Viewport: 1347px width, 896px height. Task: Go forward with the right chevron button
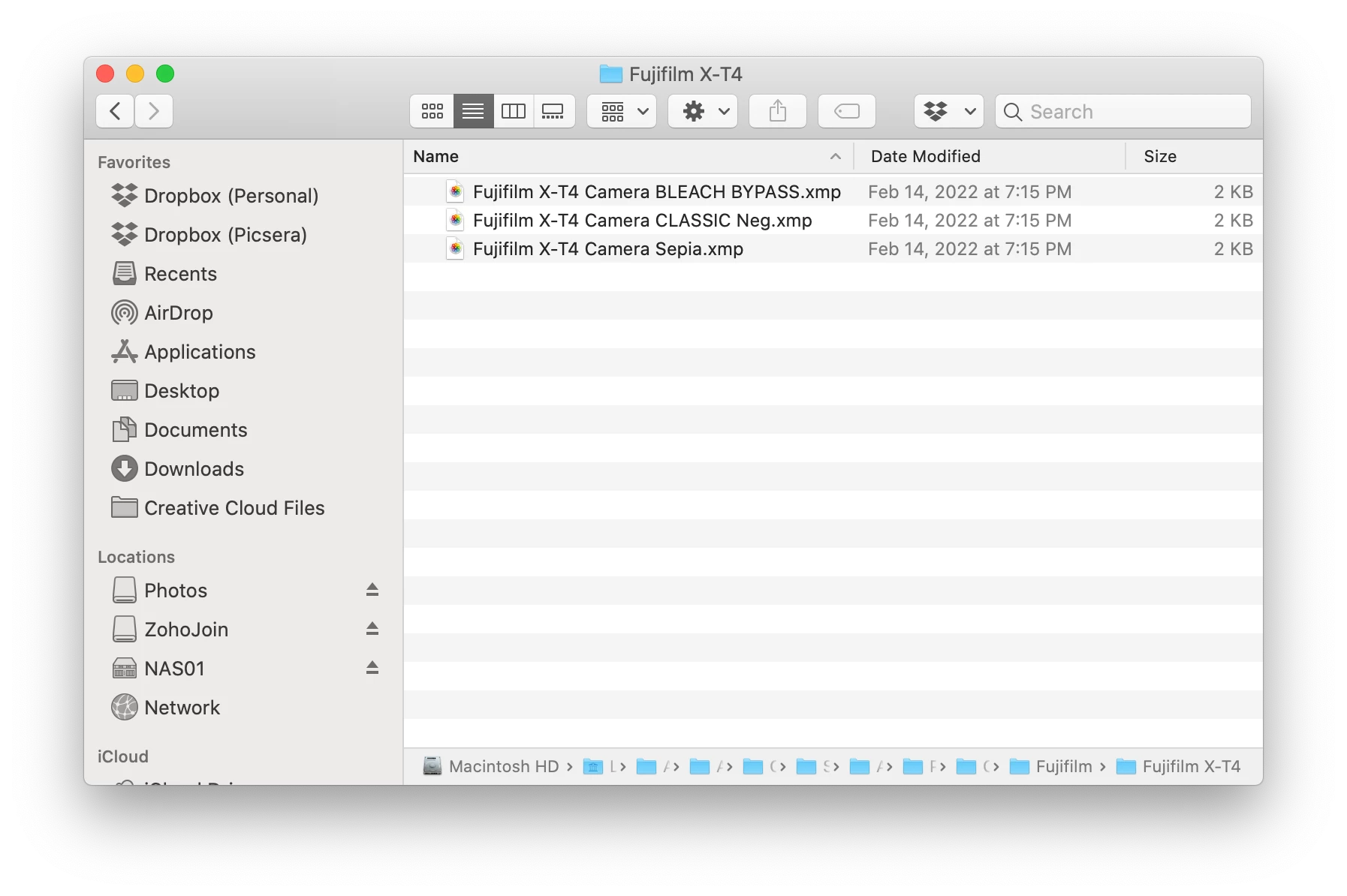tap(154, 111)
